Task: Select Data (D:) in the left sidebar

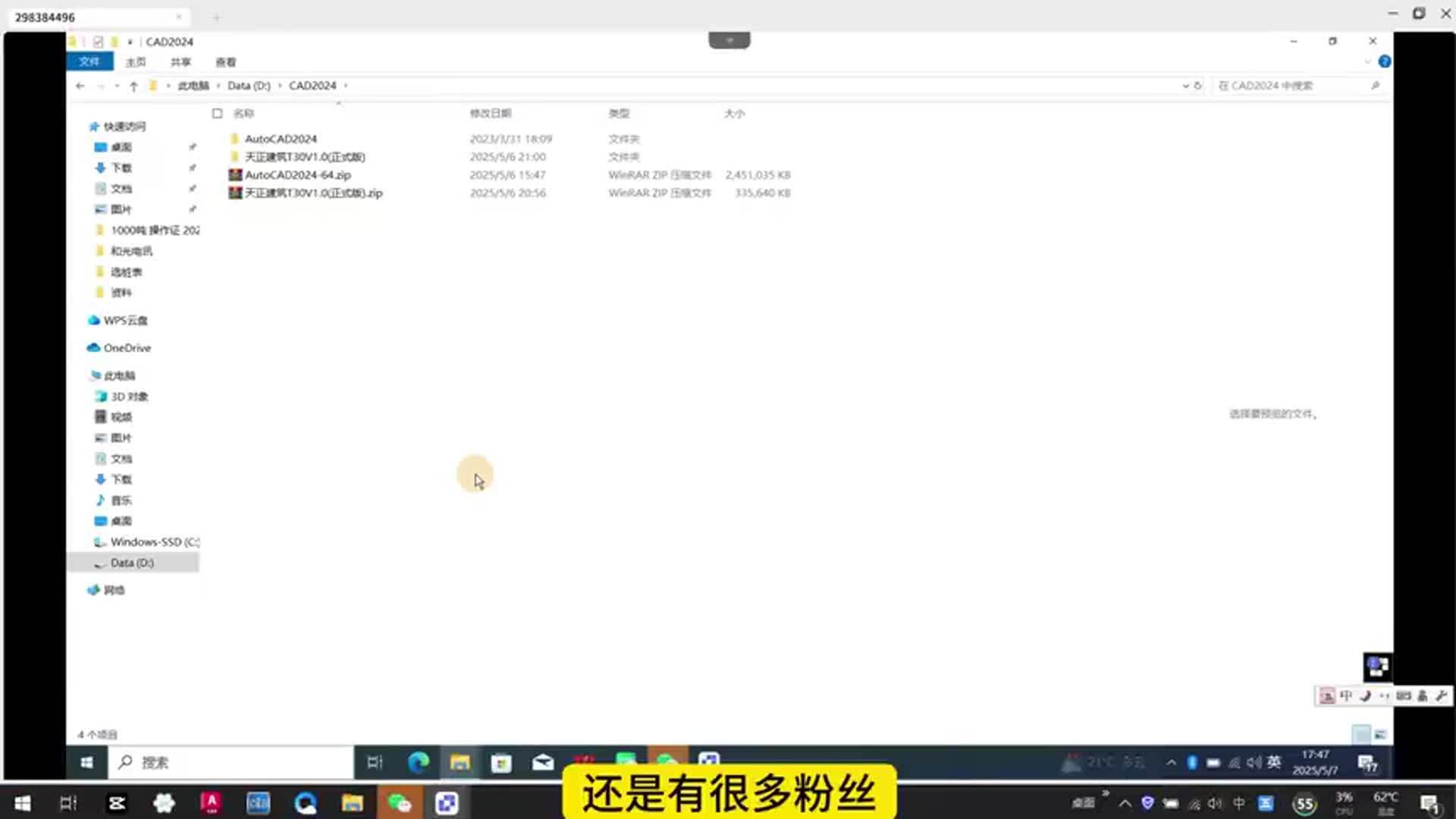Action: coord(130,563)
